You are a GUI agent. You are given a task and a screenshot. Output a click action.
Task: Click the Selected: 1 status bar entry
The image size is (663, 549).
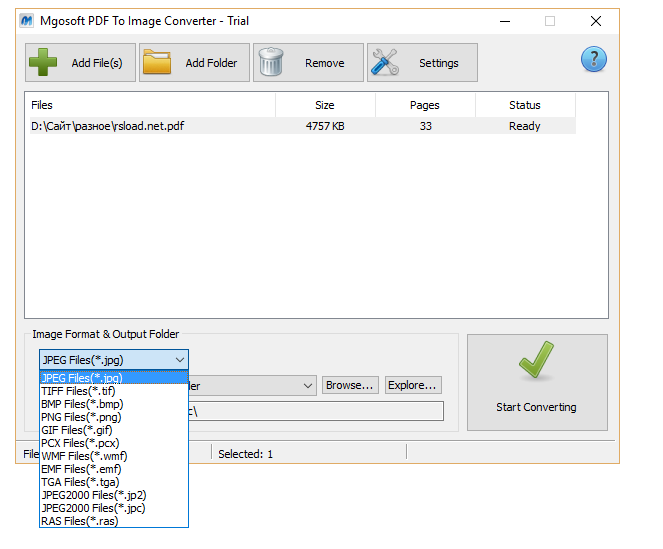[x=245, y=454]
